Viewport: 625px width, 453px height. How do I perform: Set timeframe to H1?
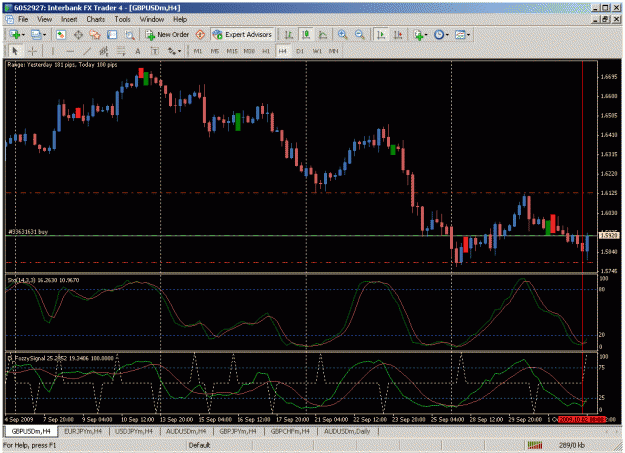coord(266,51)
